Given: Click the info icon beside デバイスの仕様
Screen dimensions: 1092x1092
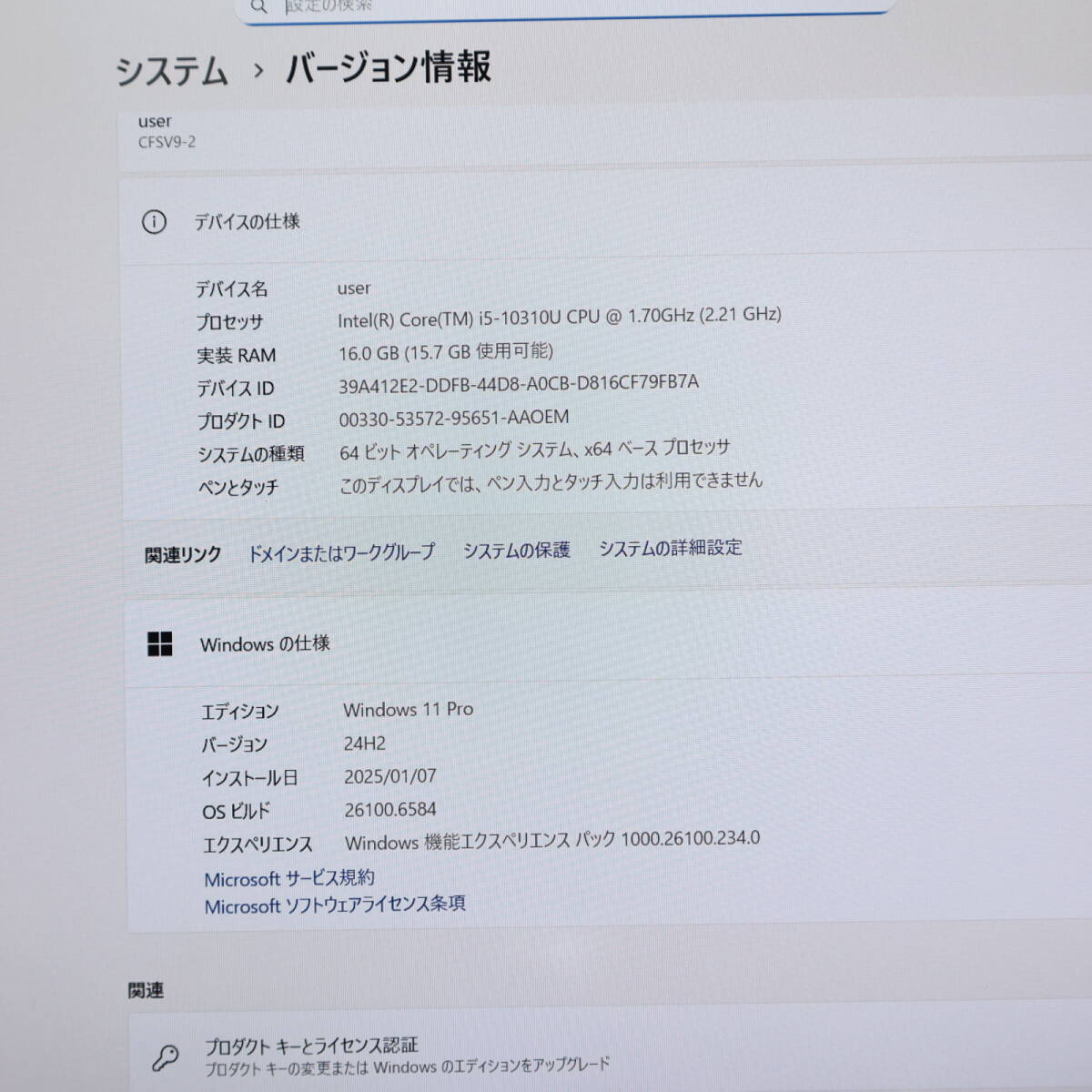Looking at the screenshot, I should [154, 222].
